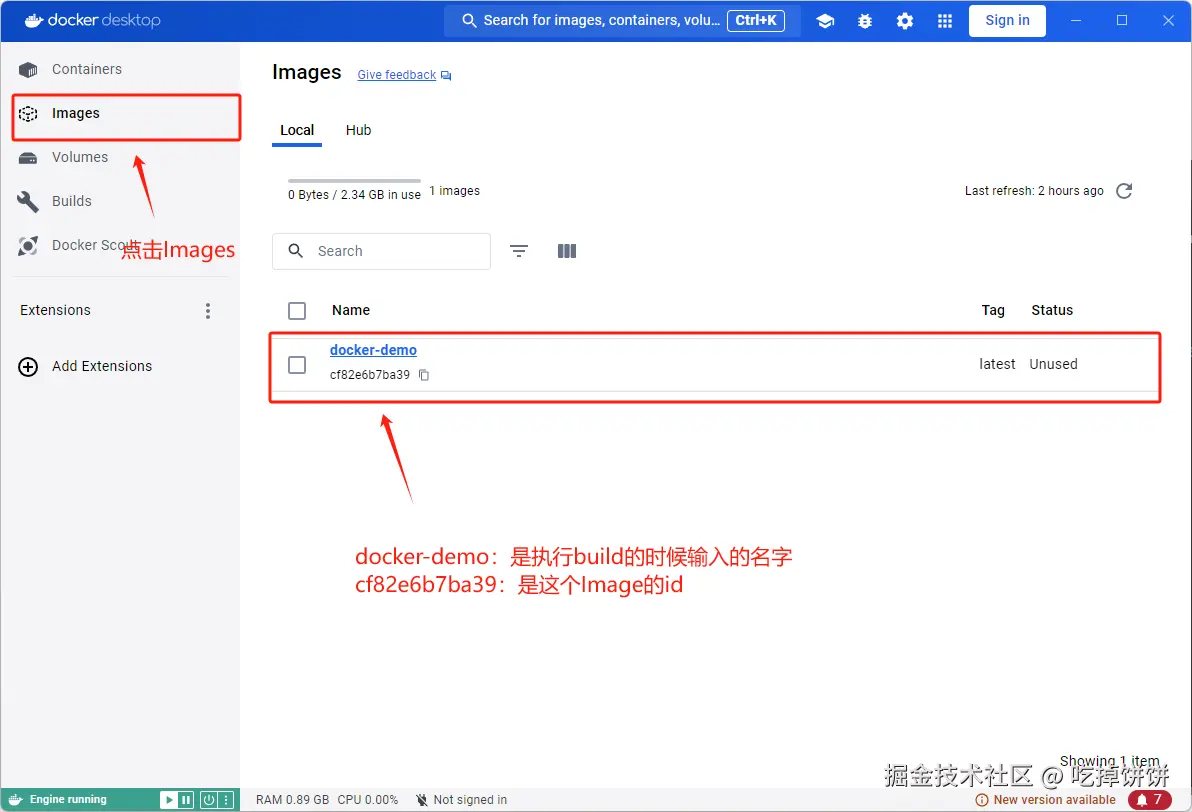Click the engine power button
Viewport: 1192px width, 812px height.
(x=208, y=800)
